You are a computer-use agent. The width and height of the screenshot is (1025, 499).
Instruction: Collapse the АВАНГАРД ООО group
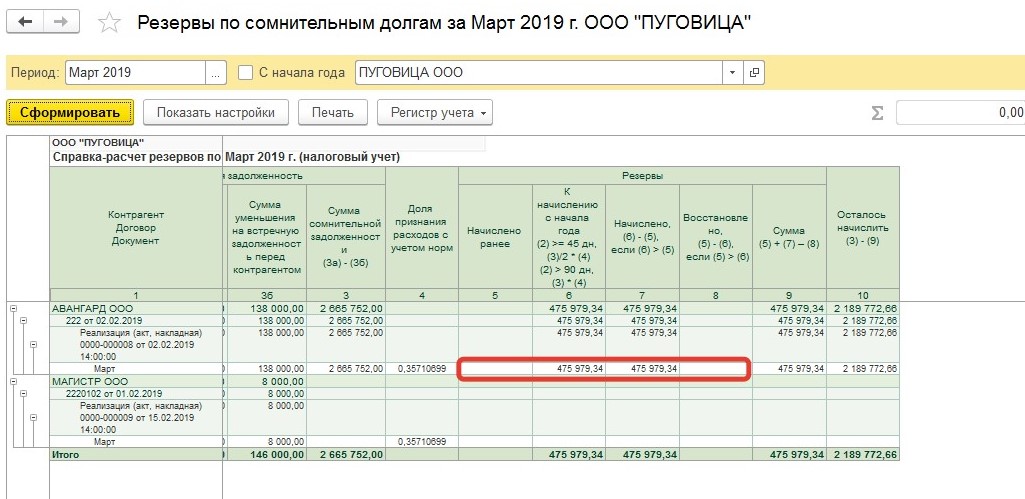[11, 308]
